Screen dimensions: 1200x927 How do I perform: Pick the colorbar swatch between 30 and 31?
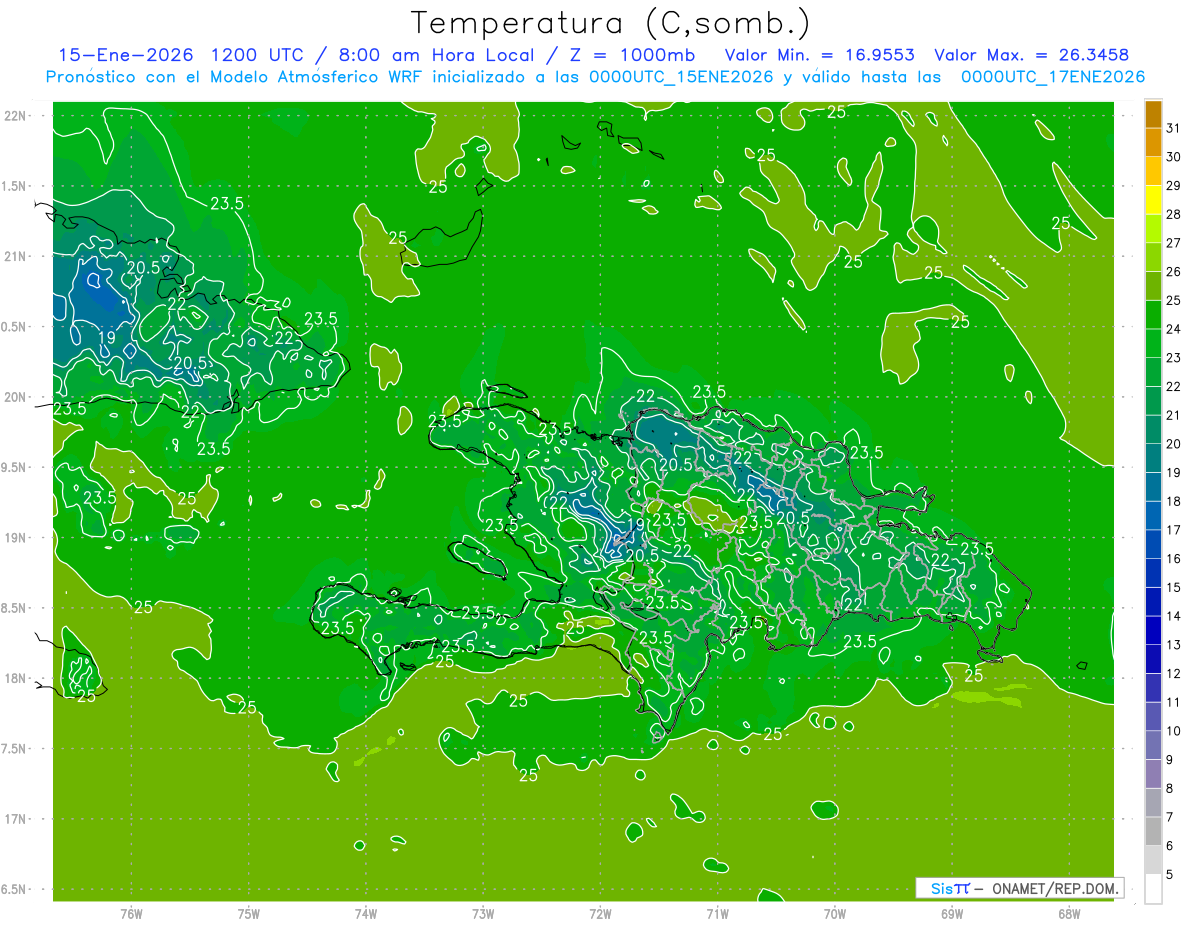(x=1153, y=142)
